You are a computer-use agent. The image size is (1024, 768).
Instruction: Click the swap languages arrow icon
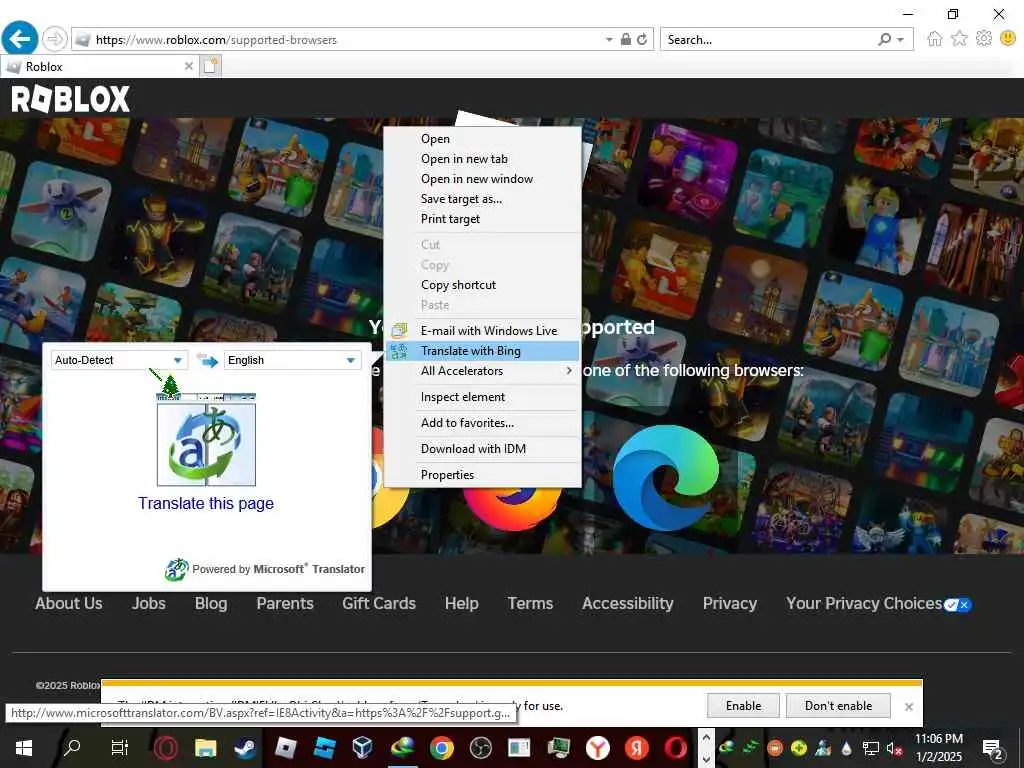point(206,360)
